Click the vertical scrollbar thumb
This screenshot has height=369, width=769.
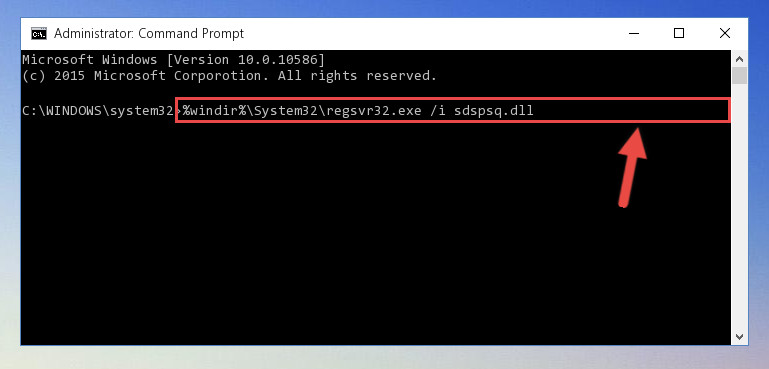click(740, 76)
